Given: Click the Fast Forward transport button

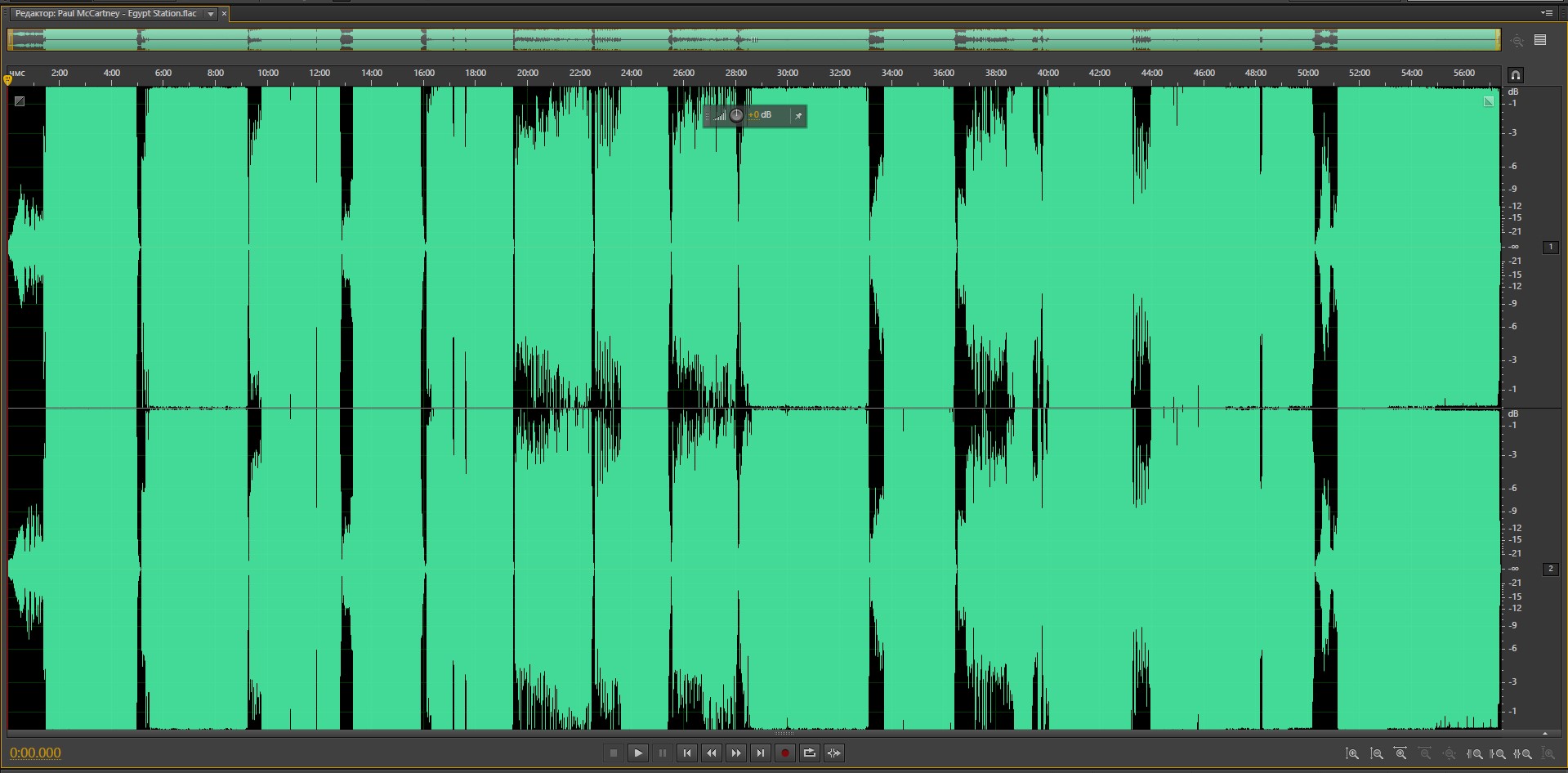Looking at the screenshot, I should tap(736, 753).
